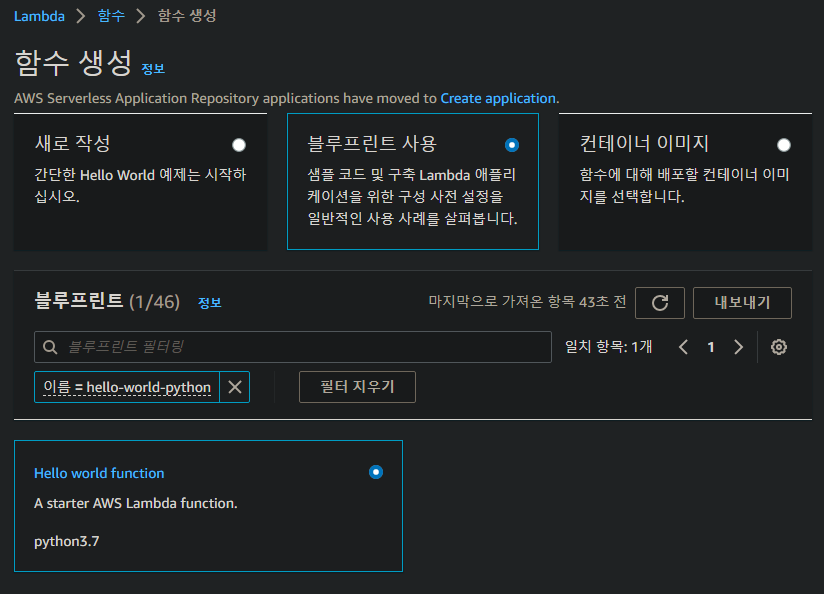Image resolution: width=824 pixels, height=594 pixels.
Task: Click the A starter AWS Lambda function description
Action: pos(136,504)
